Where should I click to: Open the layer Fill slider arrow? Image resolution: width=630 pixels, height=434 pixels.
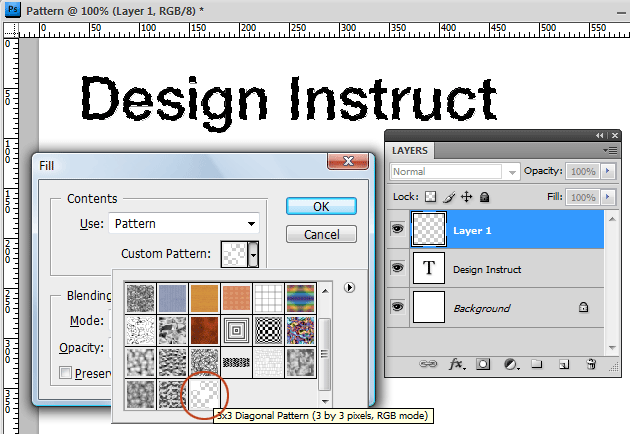coord(608,197)
